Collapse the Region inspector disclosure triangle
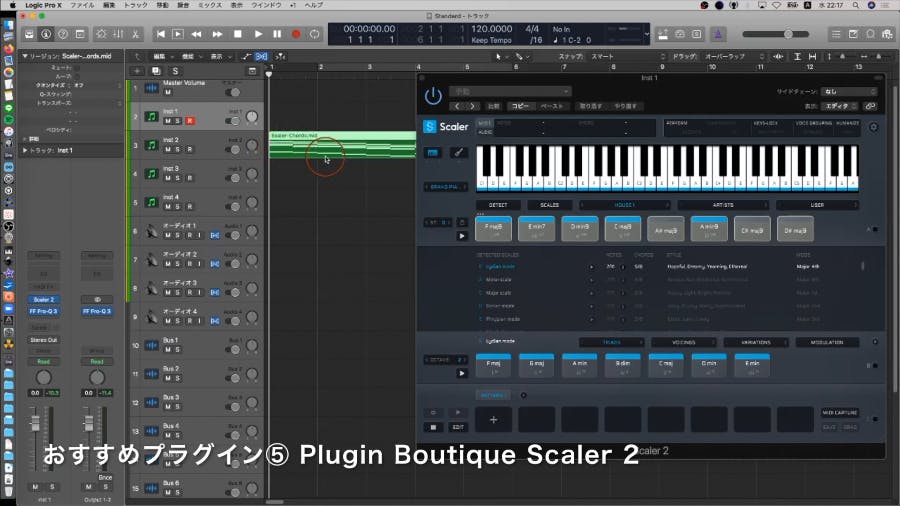900x506 pixels. (x=25, y=56)
